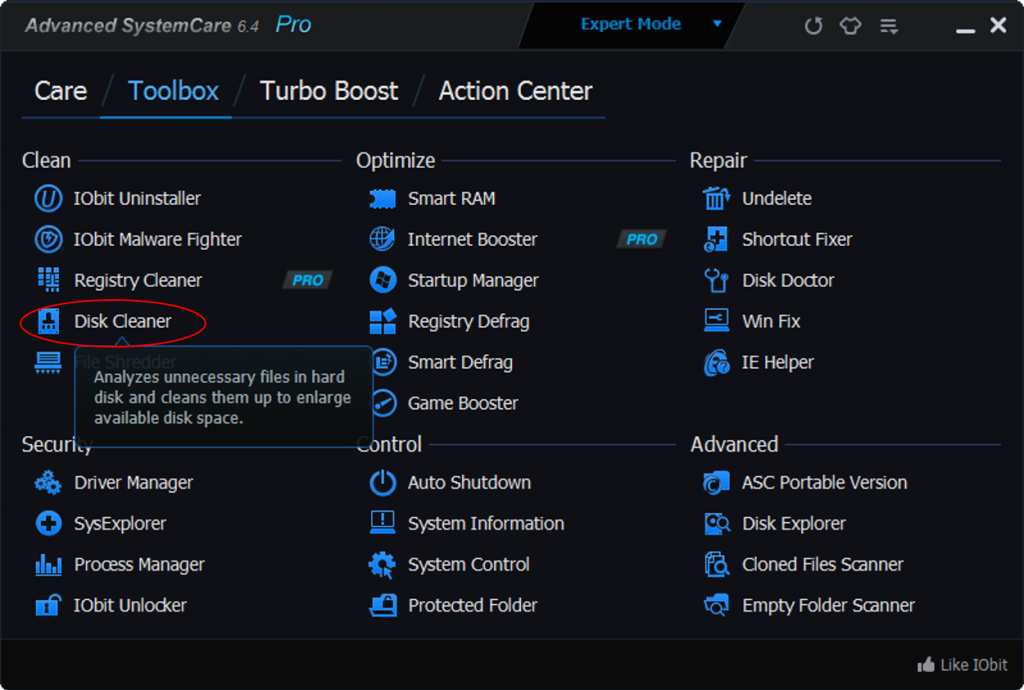Open the skin icon in title bar
The height and width of the screenshot is (690, 1024).
pyautogui.click(x=850, y=25)
